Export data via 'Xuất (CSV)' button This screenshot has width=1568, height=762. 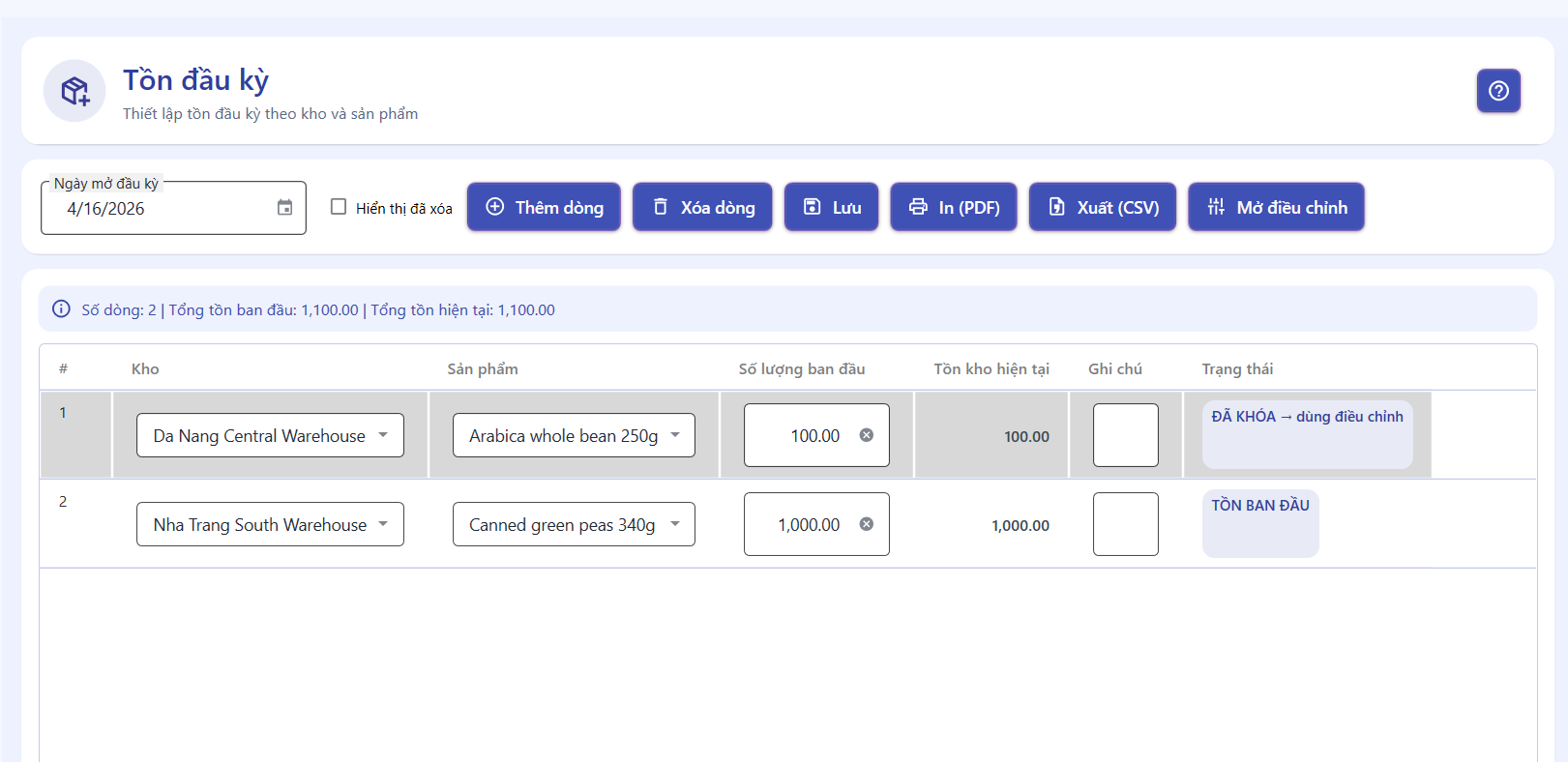point(1102,207)
